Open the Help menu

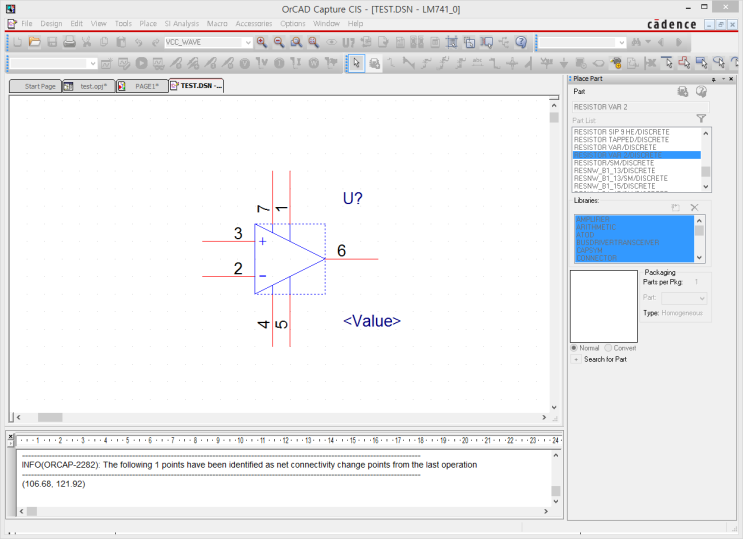tap(355, 23)
